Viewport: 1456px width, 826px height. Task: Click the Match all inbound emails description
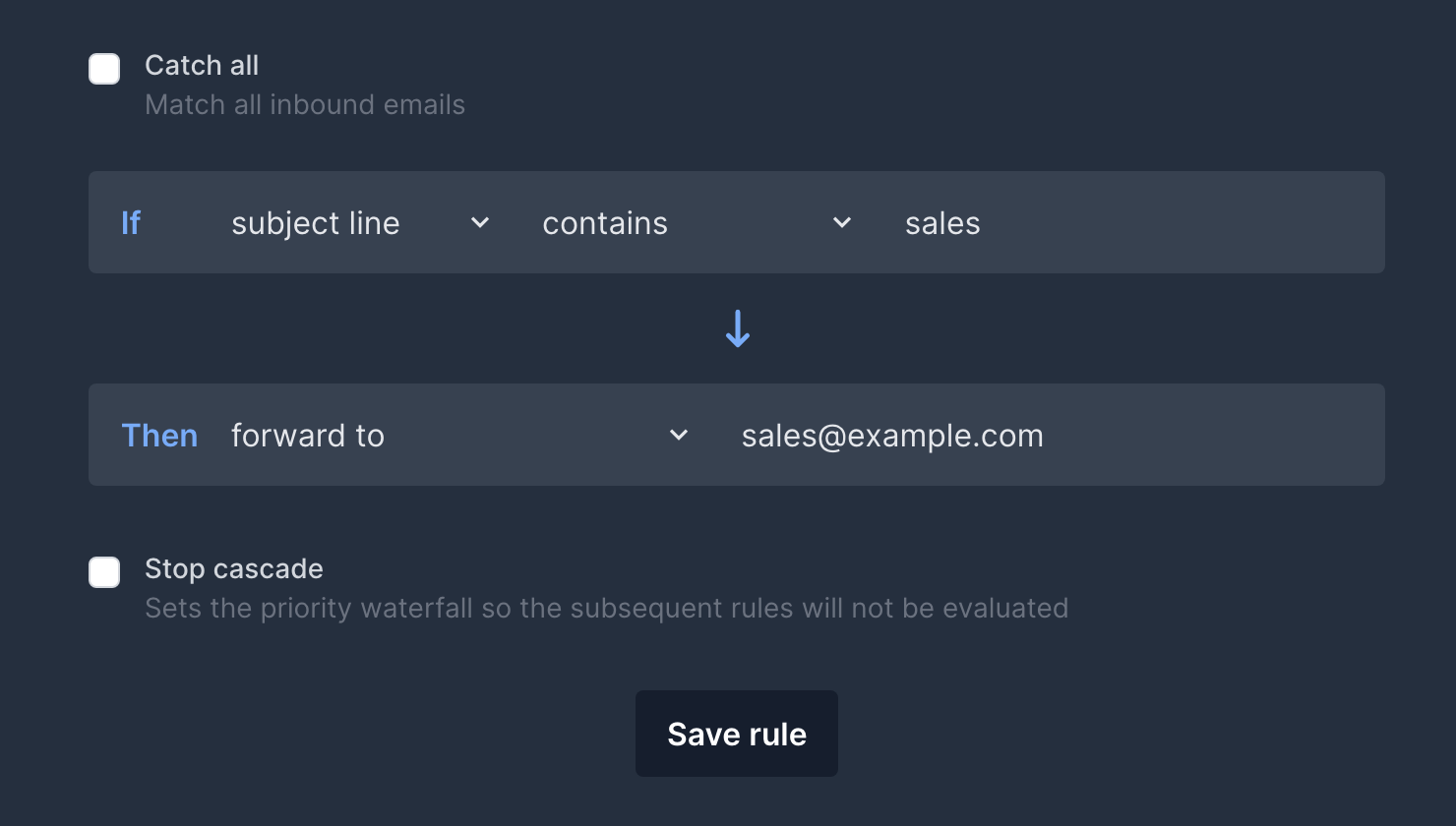click(305, 104)
